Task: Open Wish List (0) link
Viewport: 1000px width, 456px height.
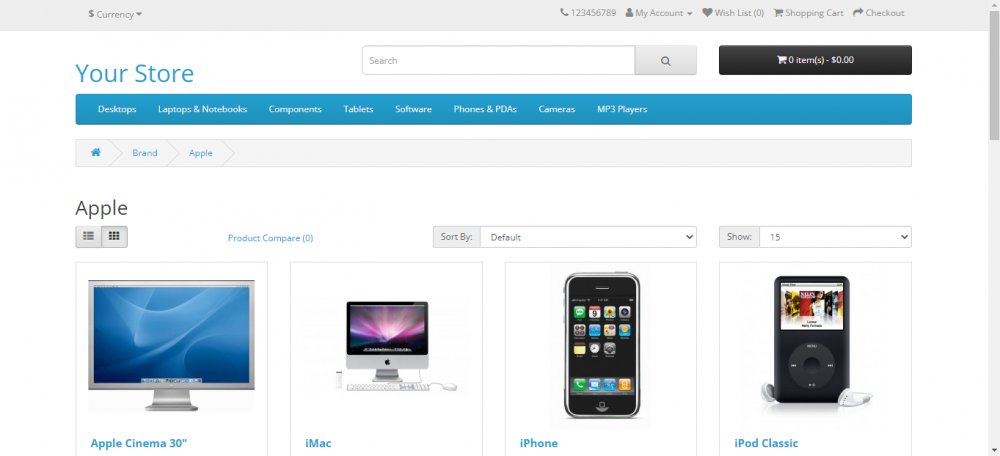Action: pos(733,13)
